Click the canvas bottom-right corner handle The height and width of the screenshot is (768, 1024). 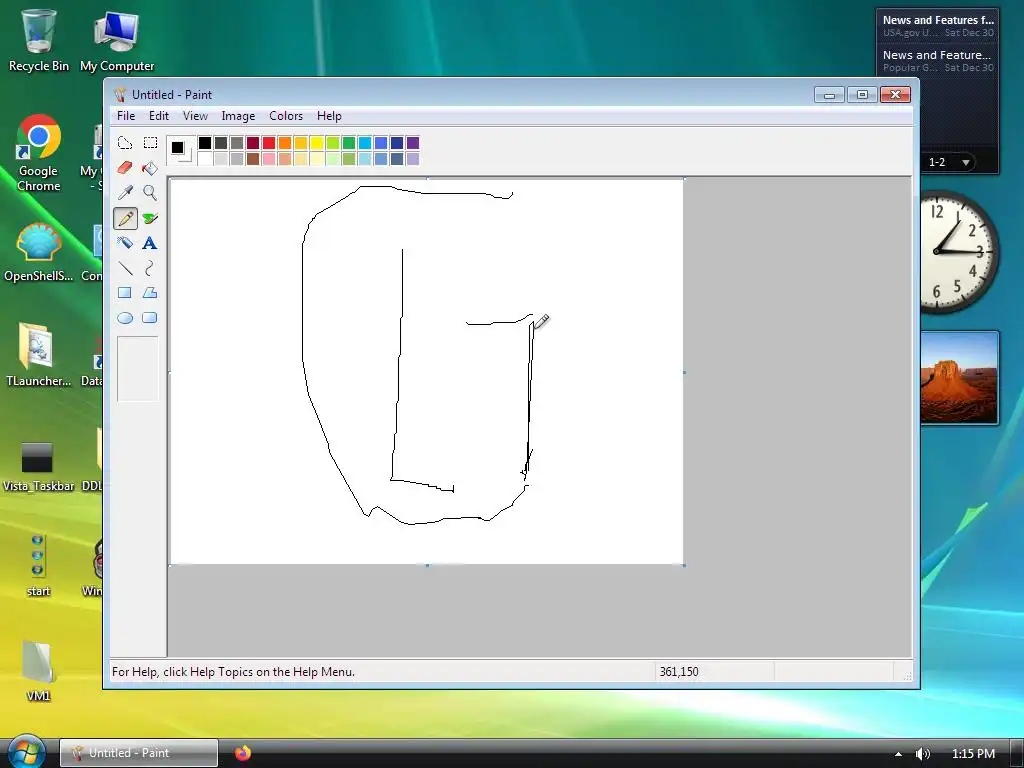point(684,566)
